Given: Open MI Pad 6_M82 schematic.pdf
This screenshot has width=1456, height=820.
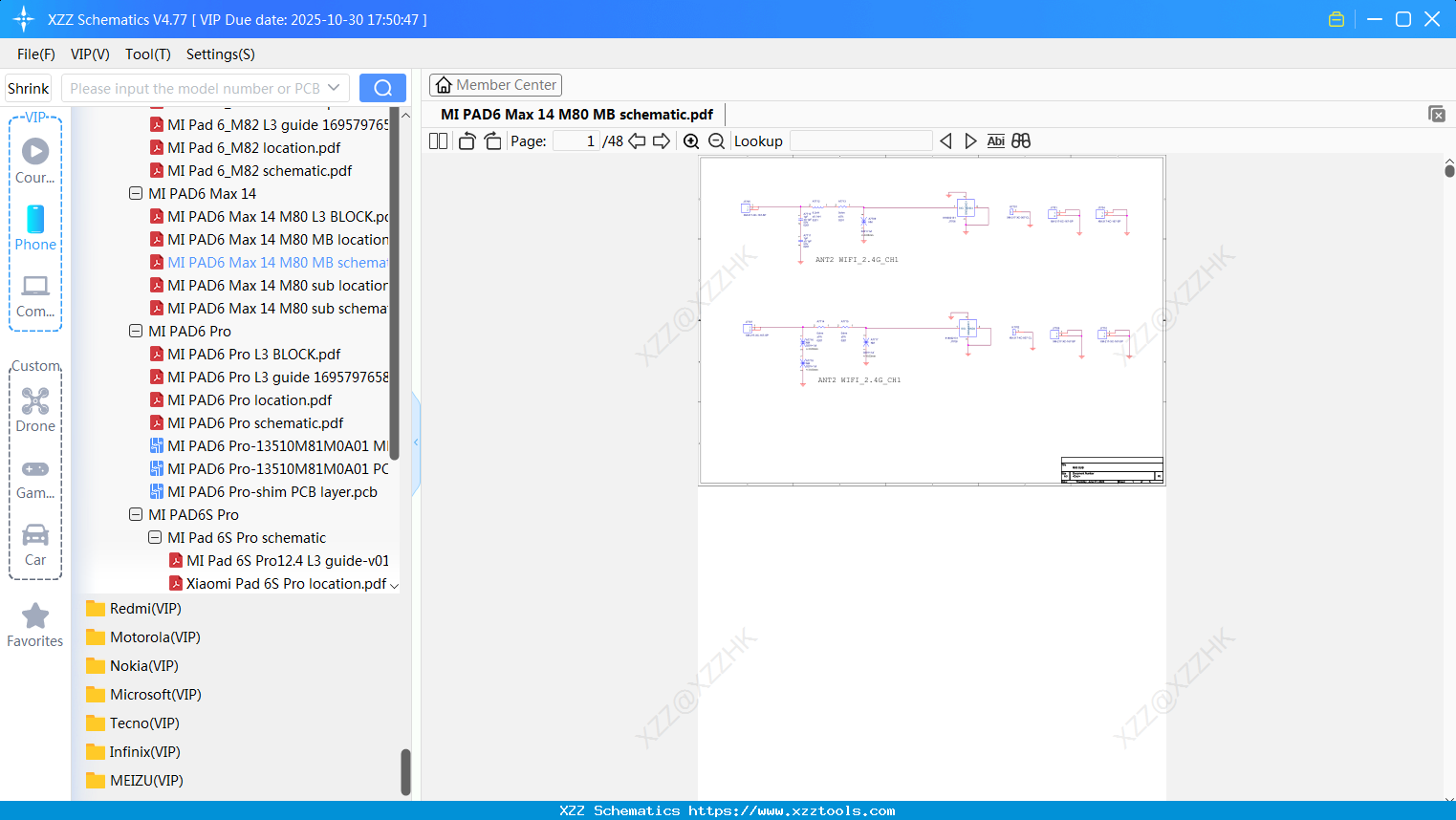Looking at the screenshot, I should coord(259,171).
